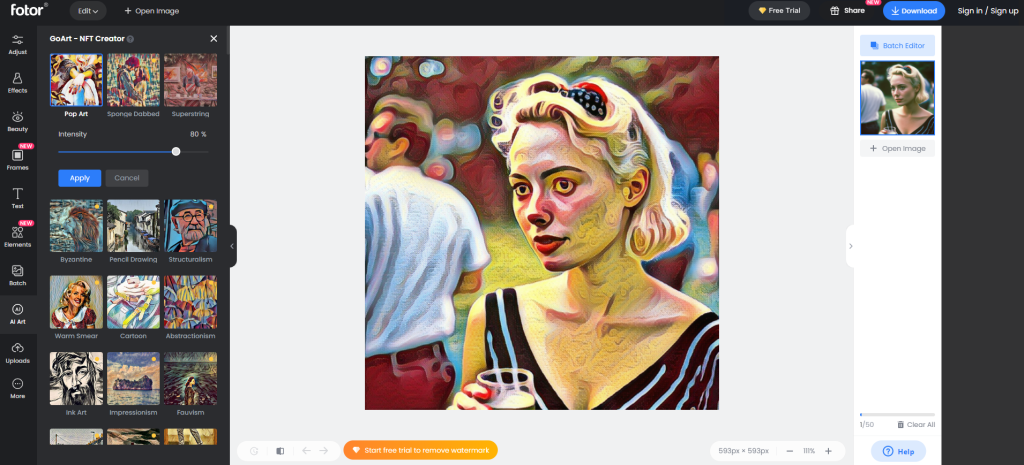Collapse the right batch panel
Viewport: 1024px width, 465px height.
pyautogui.click(x=850, y=246)
